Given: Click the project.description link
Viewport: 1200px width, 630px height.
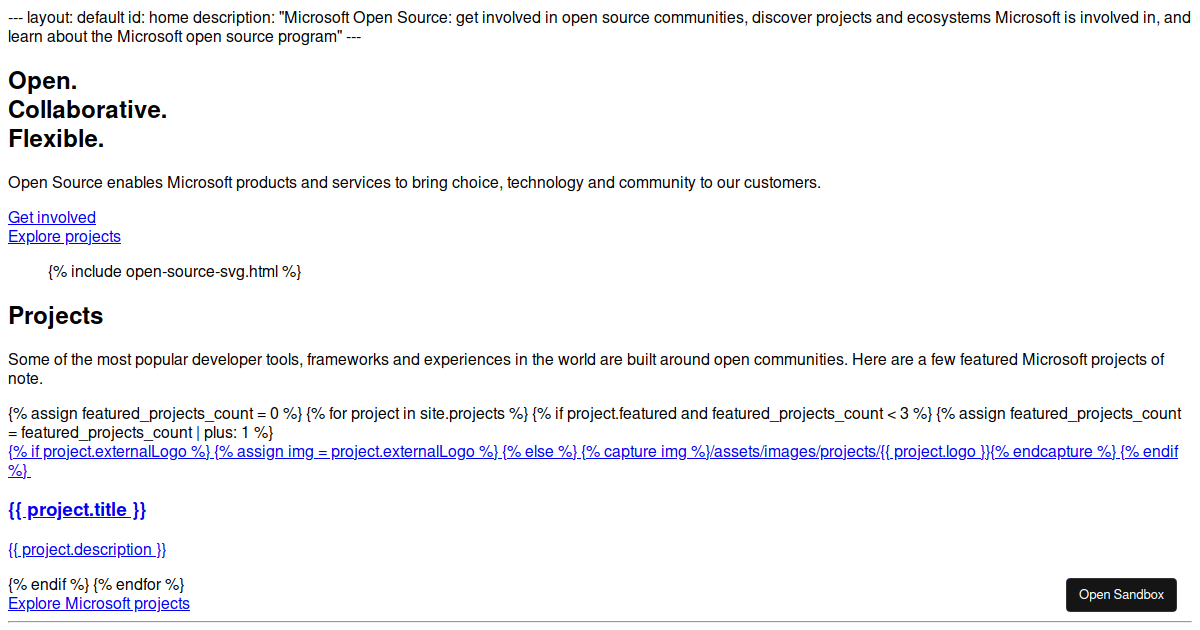Looking at the screenshot, I should [x=86, y=549].
